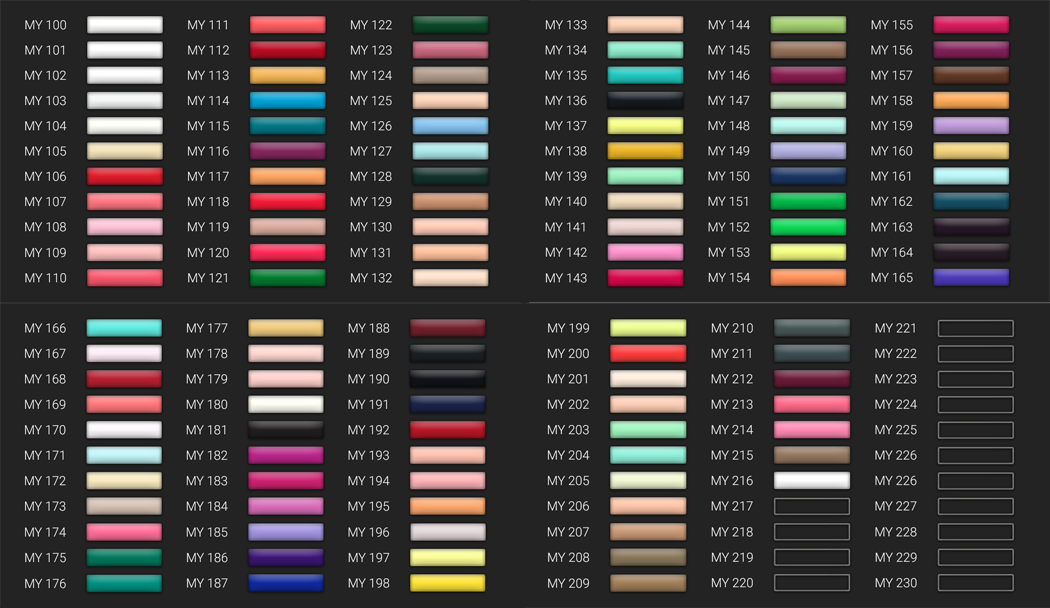The height and width of the screenshot is (608, 1050).
Task: Select the peach MY 133 swatch
Action: pos(645,25)
